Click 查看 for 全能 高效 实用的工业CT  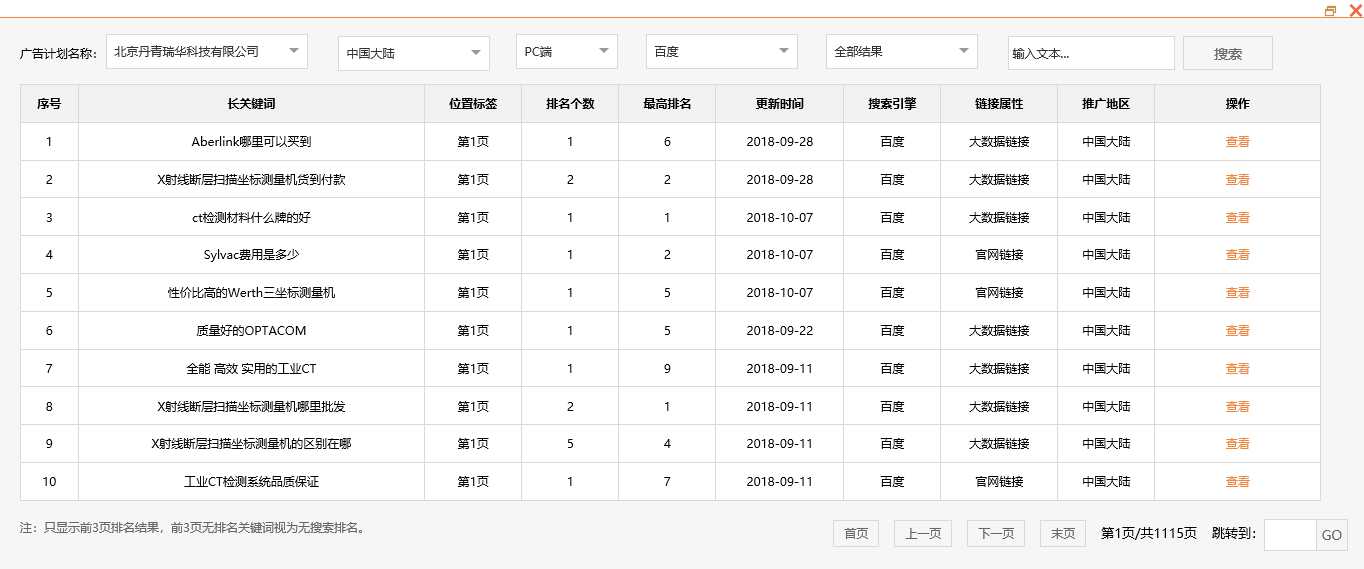1238,369
